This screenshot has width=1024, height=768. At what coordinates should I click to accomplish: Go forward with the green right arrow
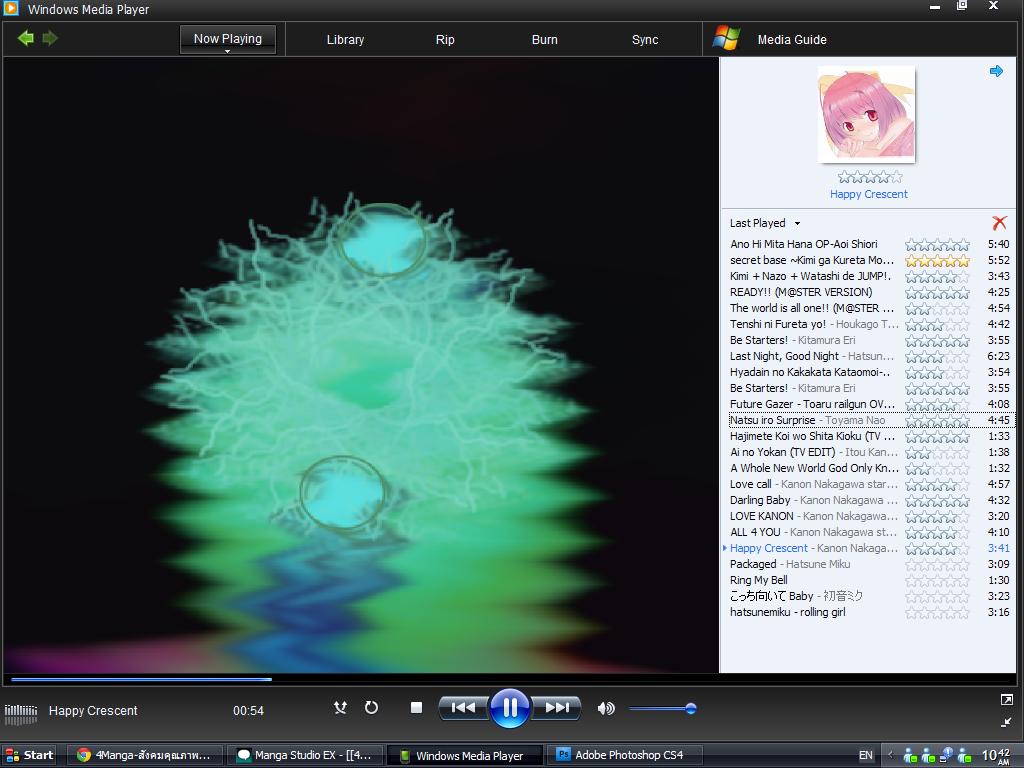pos(50,38)
